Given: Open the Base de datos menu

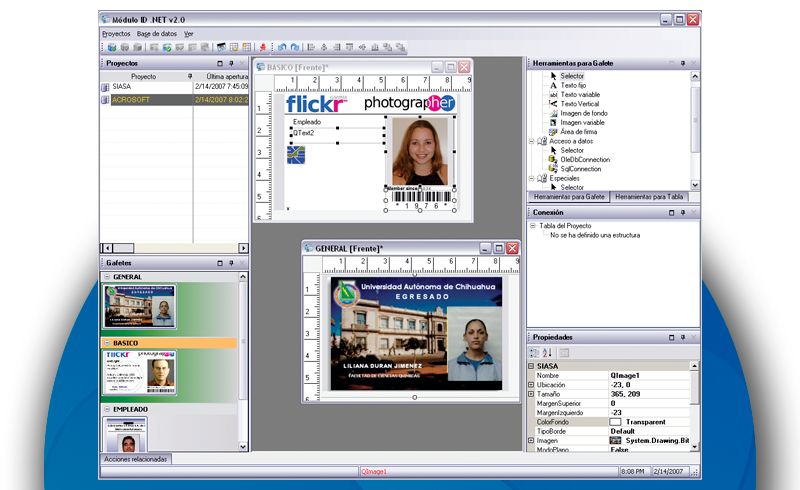Looking at the screenshot, I should [x=157, y=34].
